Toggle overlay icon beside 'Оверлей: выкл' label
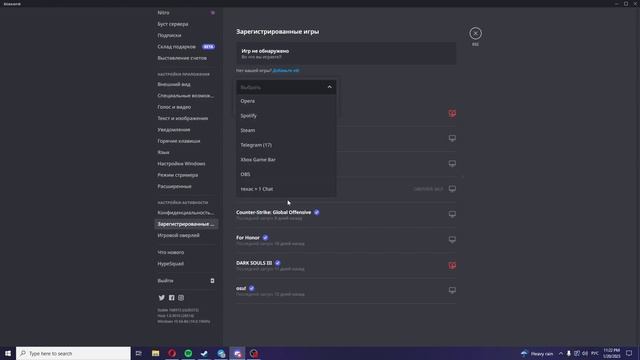The height and width of the screenshot is (360, 640). point(452,189)
